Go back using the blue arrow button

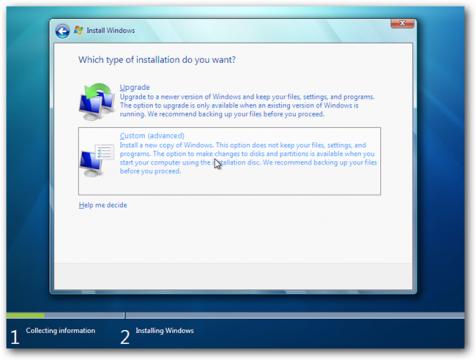point(62,31)
